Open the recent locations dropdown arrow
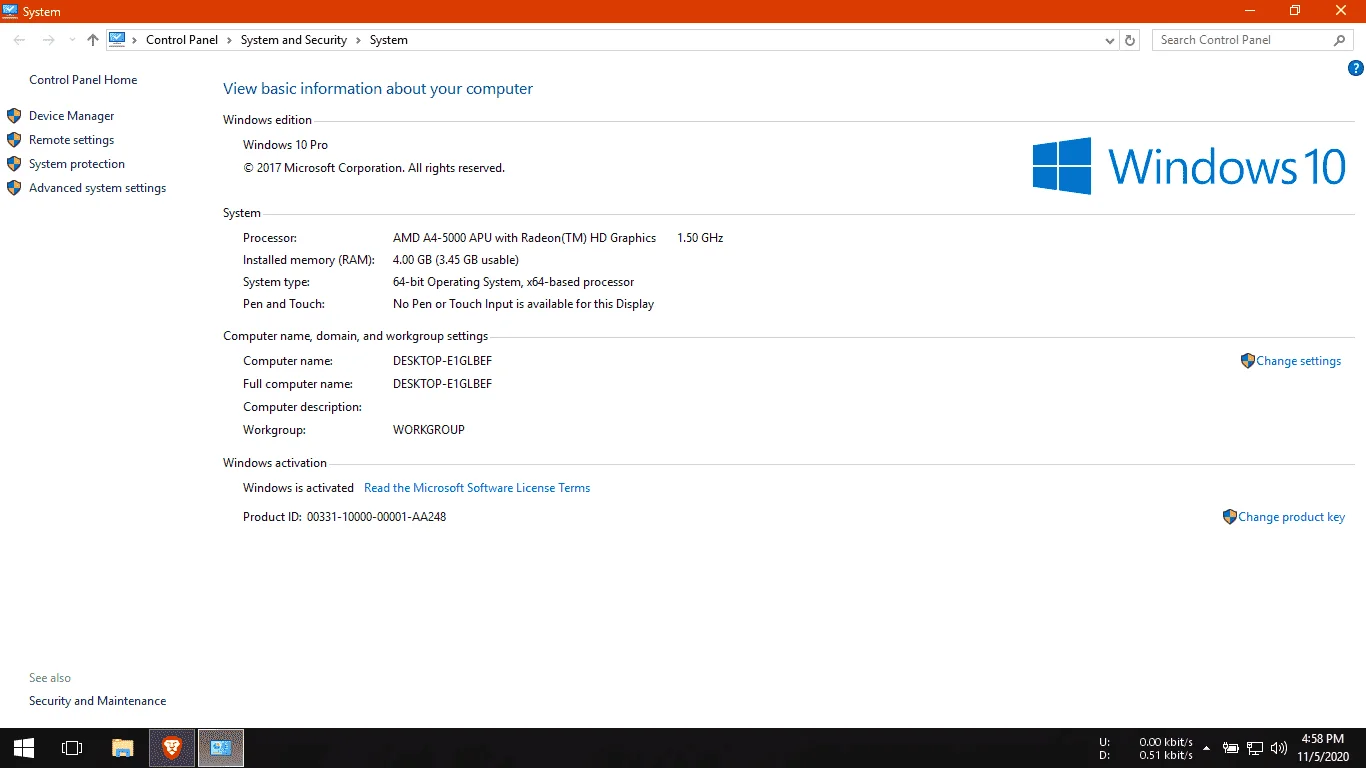This screenshot has height=768, width=1366. [72, 40]
